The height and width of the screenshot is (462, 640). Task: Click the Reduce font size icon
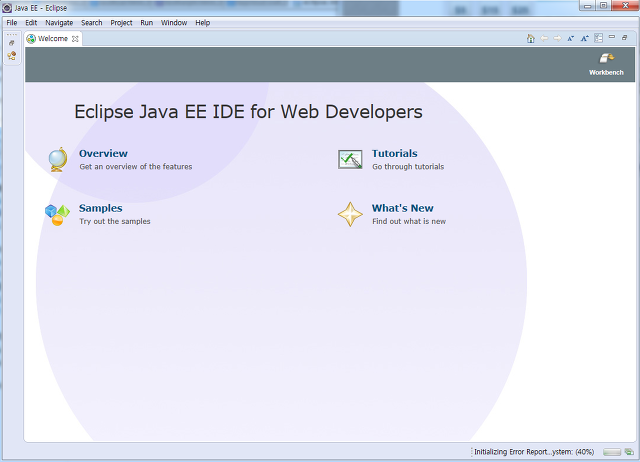point(571,38)
